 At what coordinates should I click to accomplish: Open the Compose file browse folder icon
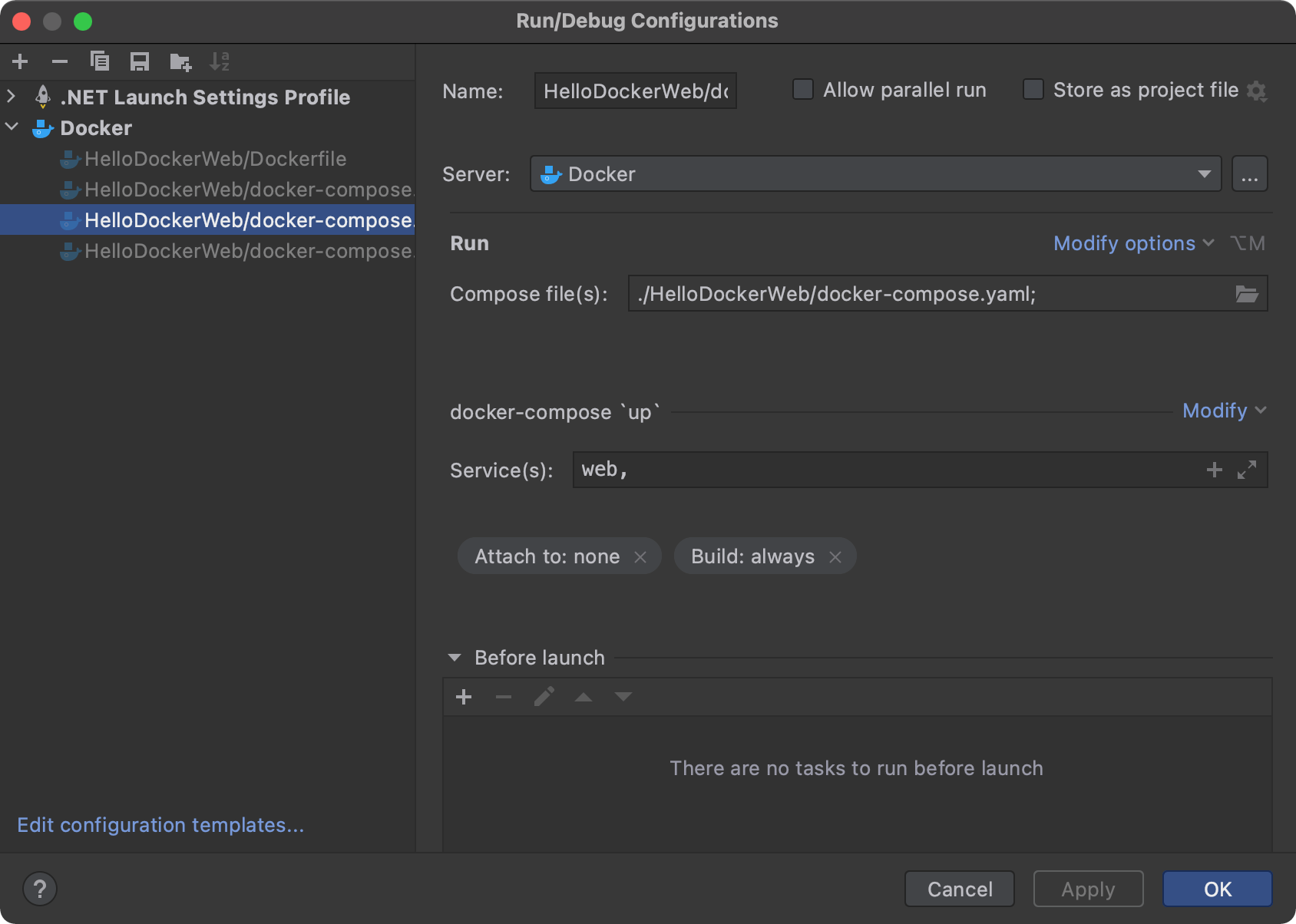point(1246,294)
